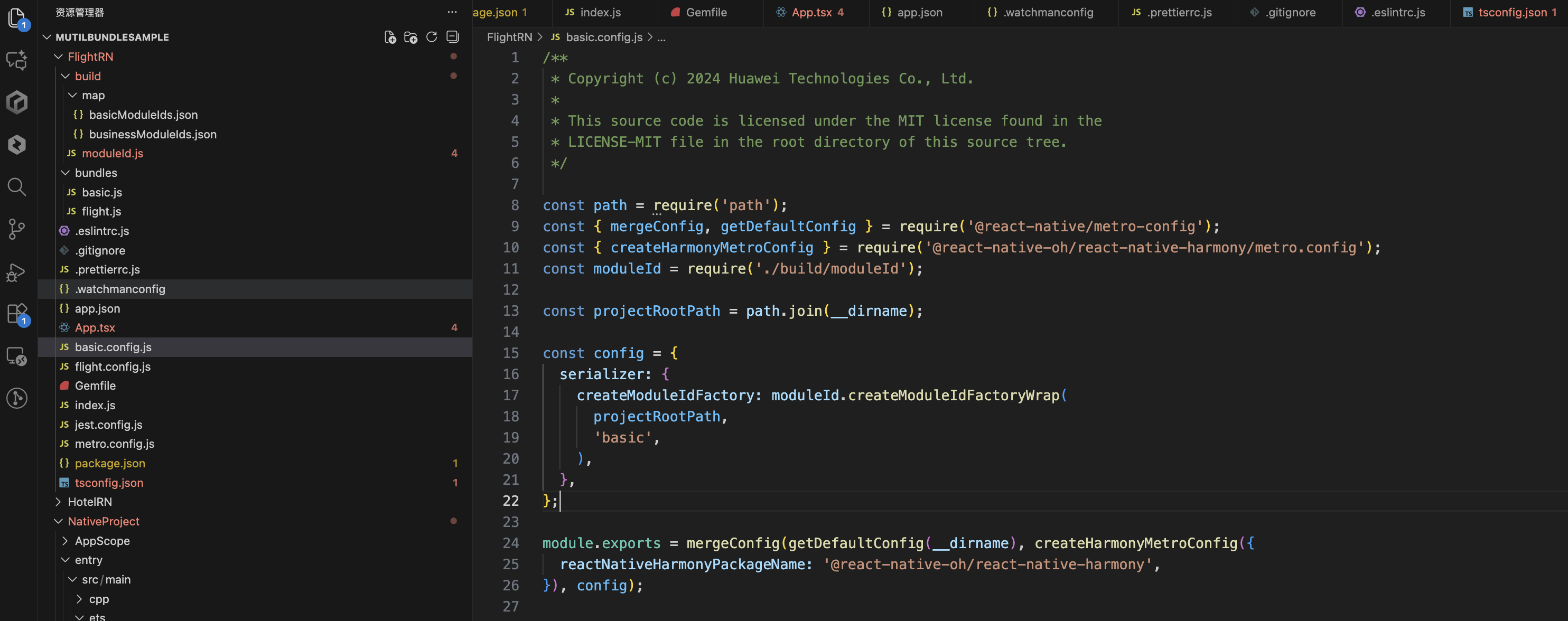Open the Run and Debug view
Image resolution: width=1568 pixels, height=621 pixels.
[x=17, y=272]
